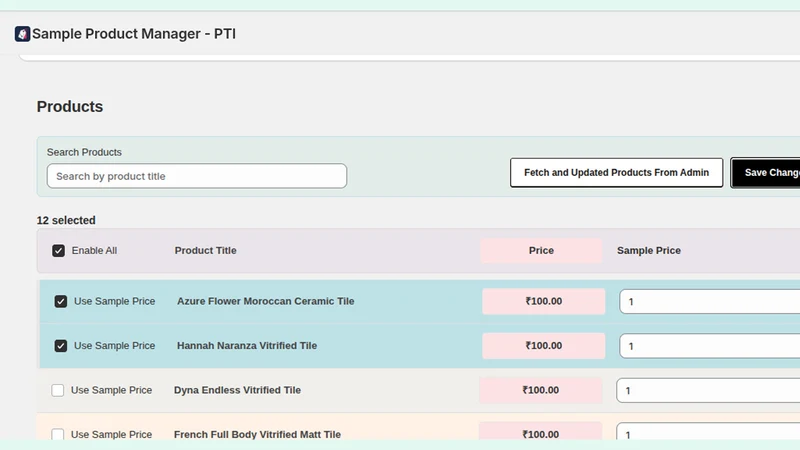Click sample price field for French Full Body tile
The height and width of the screenshot is (450, 800).
(708, 432)
